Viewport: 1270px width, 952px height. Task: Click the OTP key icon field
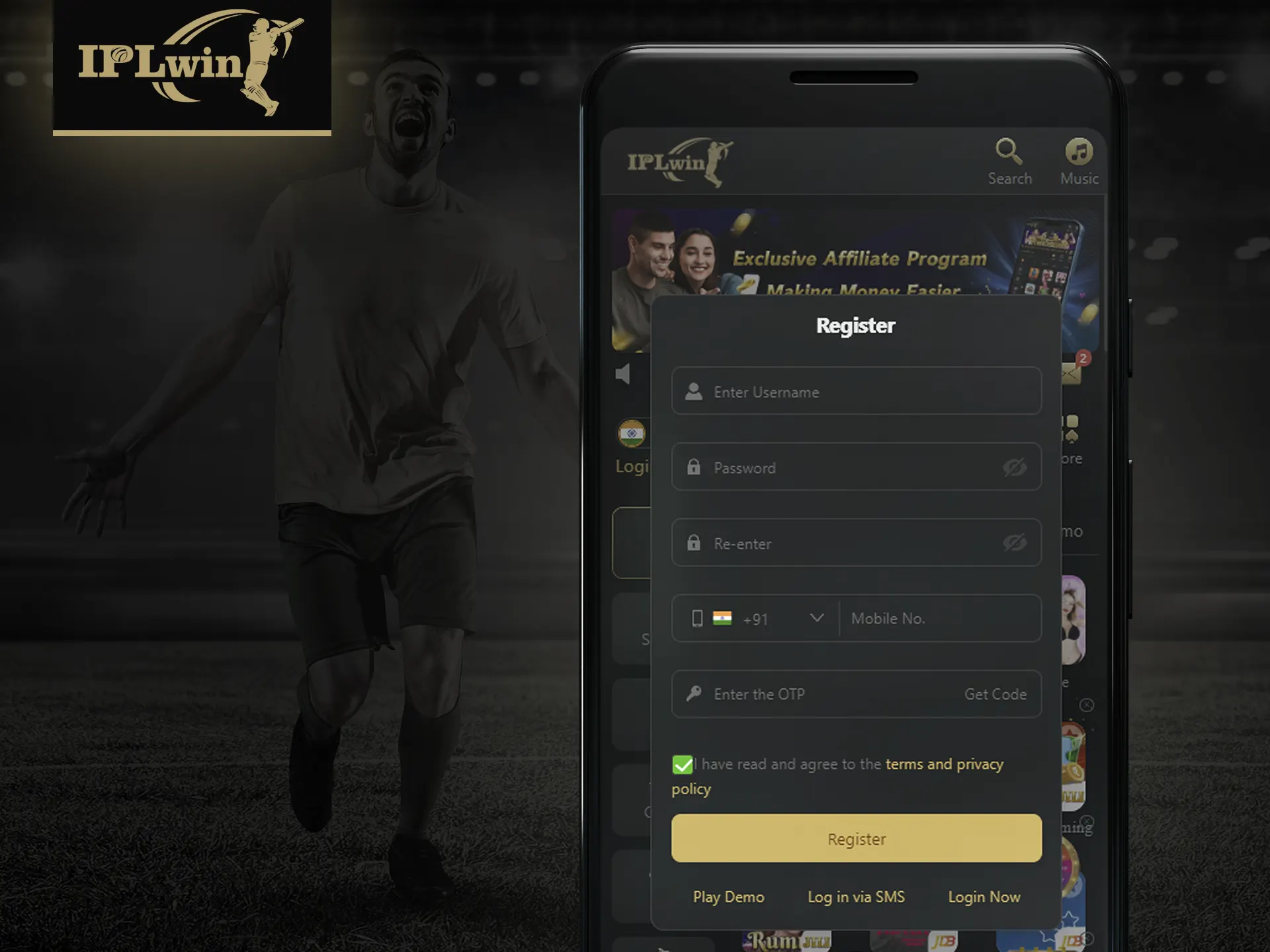(694, 694)
